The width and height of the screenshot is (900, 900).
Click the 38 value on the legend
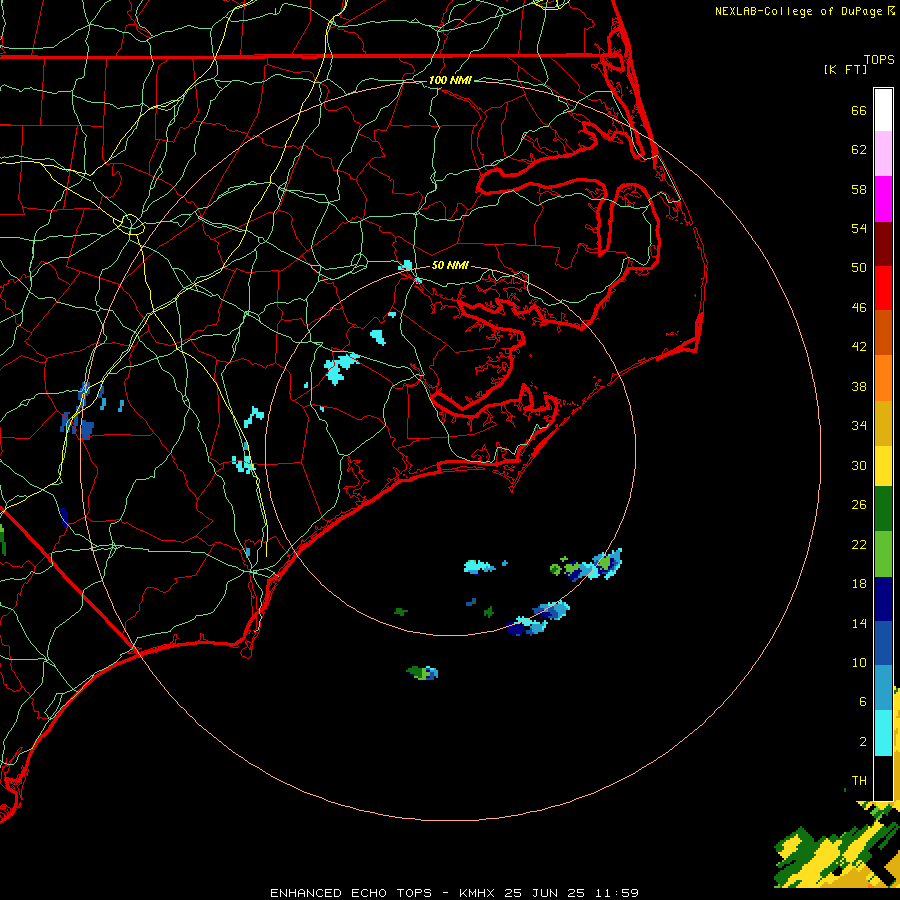point(859,387)
